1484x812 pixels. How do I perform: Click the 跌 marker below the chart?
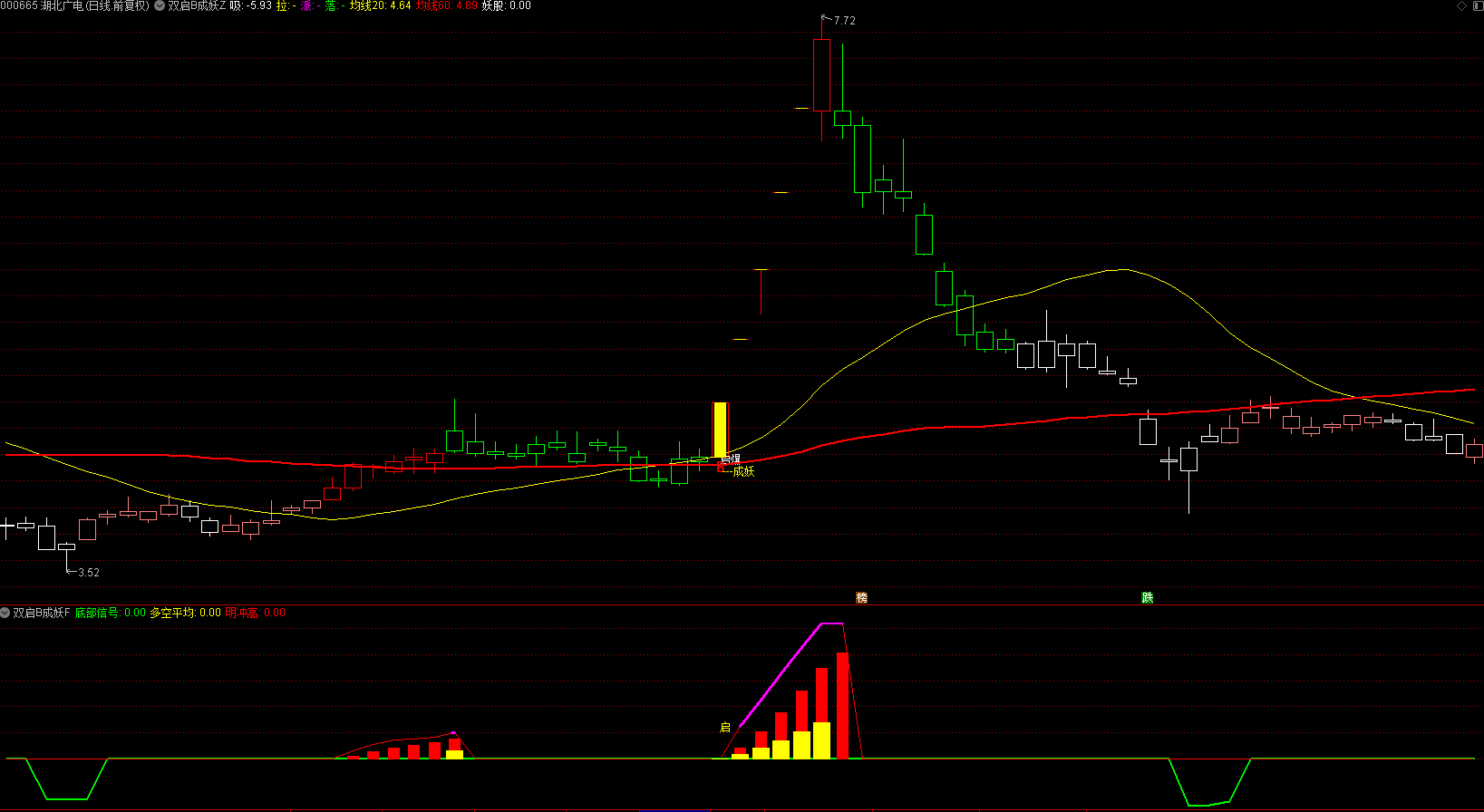click(1147, 597)
